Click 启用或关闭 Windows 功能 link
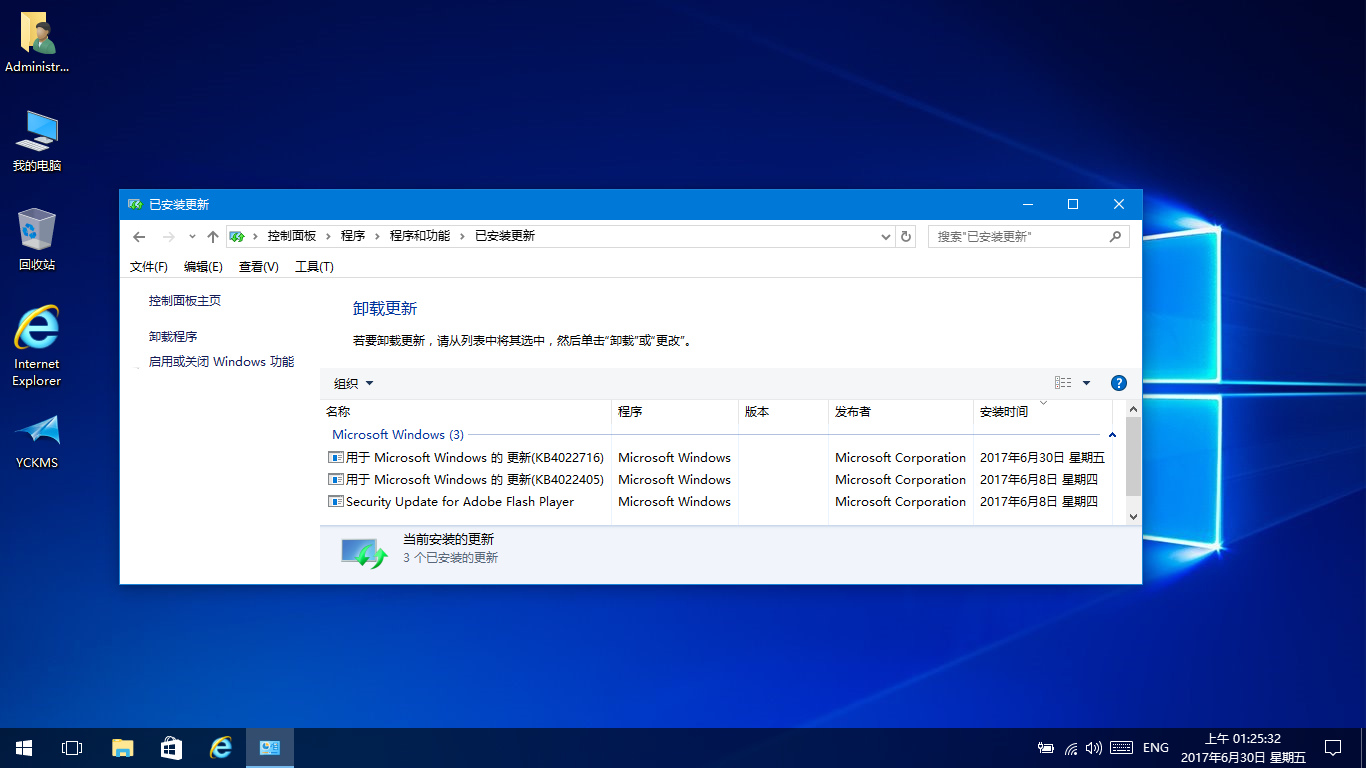The width and height of the screenshot is (1366, 768). click(x=221, y=362)
